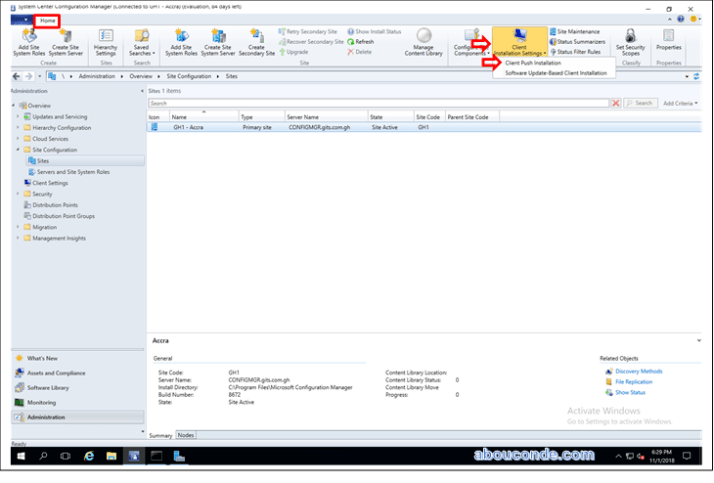Switch to the Nodes tab

click(185, 435)
